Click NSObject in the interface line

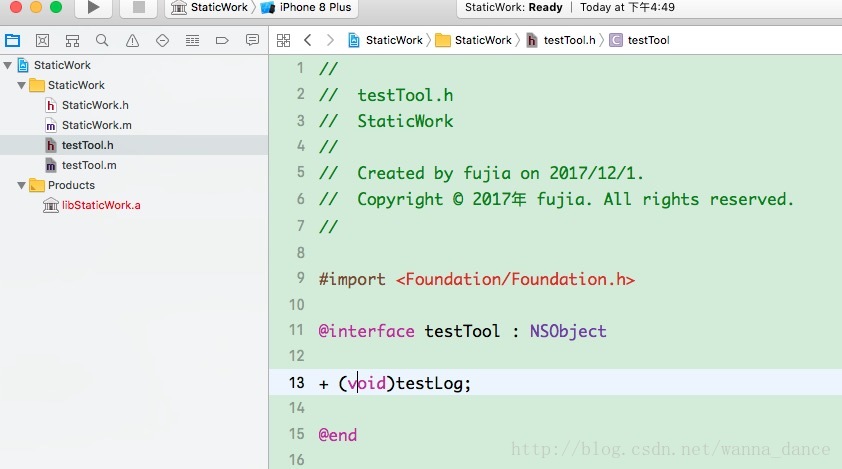coord(568,331)
